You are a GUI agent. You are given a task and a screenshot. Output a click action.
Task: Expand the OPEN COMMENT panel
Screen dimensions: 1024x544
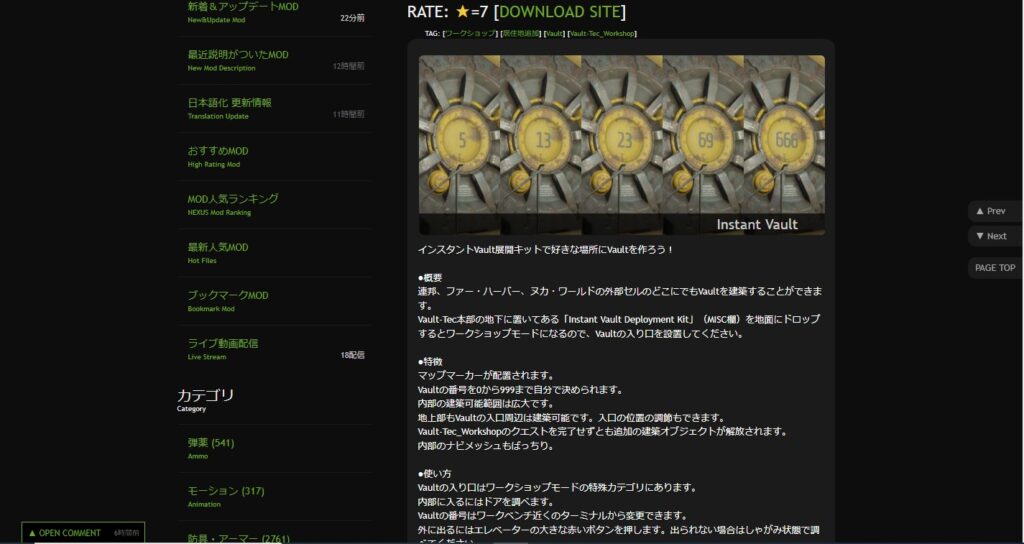coord(83,533)
